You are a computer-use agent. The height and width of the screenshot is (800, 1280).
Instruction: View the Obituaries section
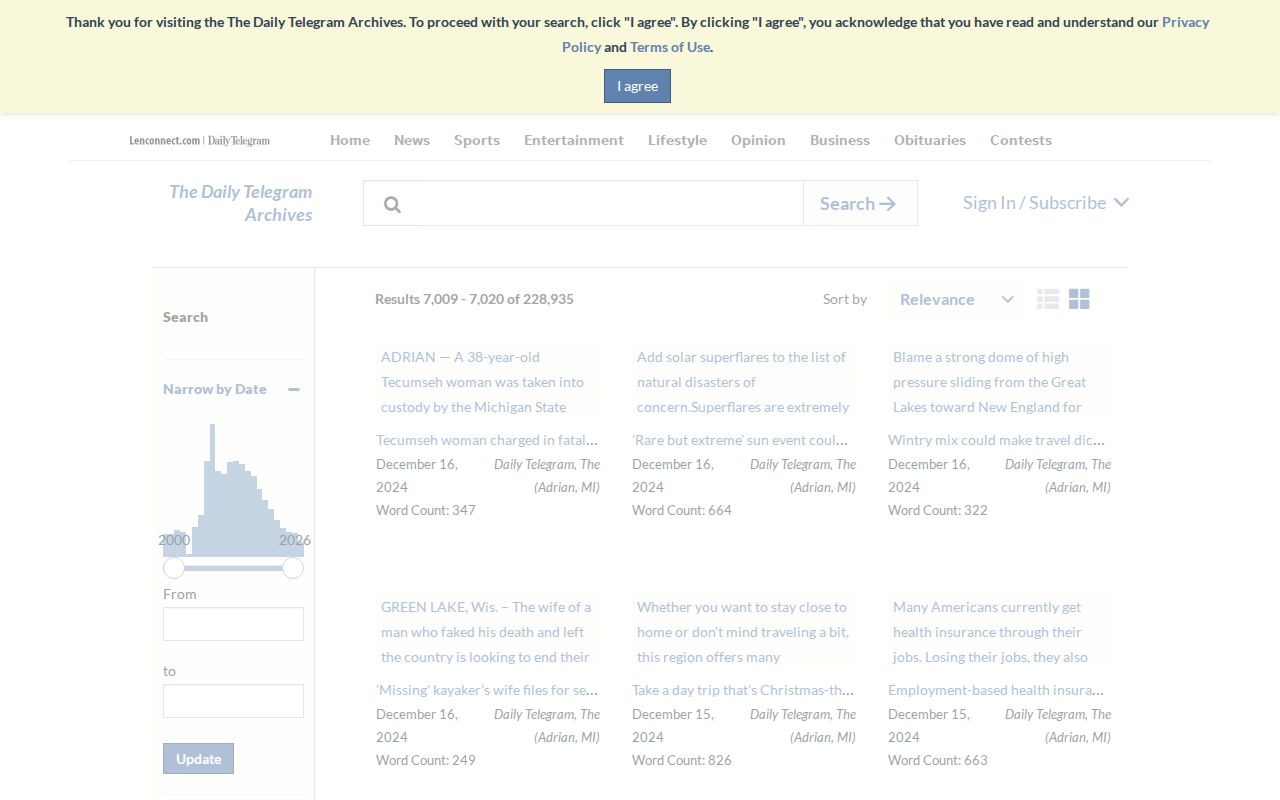pos(930,140)
